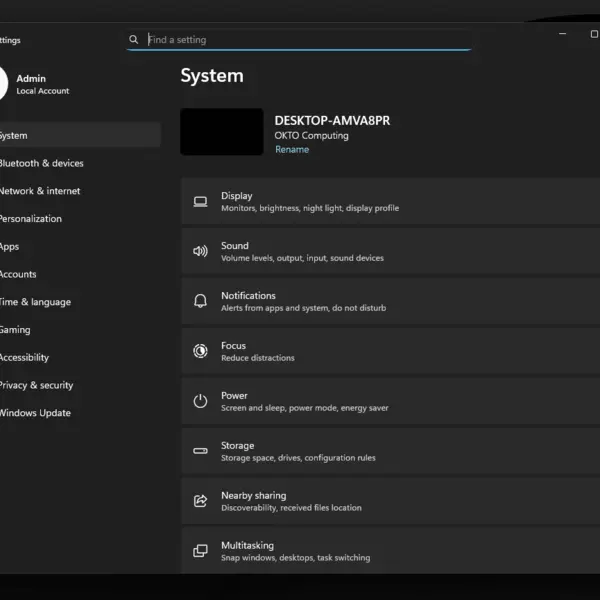600x600 pixels.
Task: Click the Nearby sharing icon
Action: coord(200,501)
